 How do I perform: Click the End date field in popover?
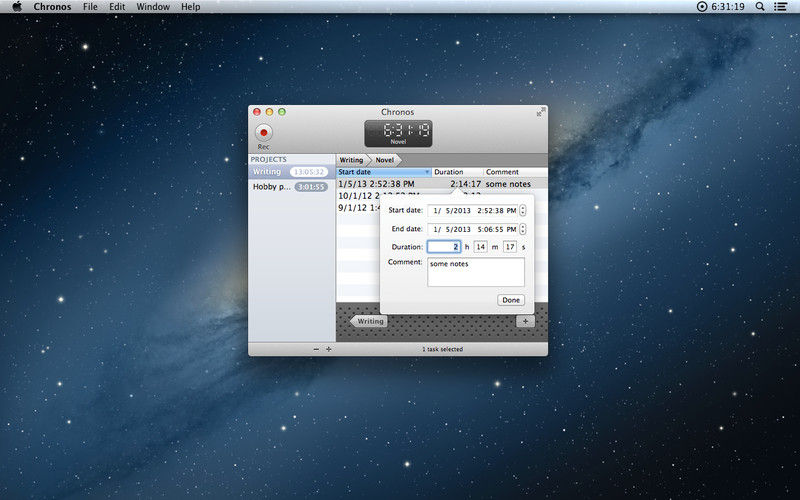[473, 229]
